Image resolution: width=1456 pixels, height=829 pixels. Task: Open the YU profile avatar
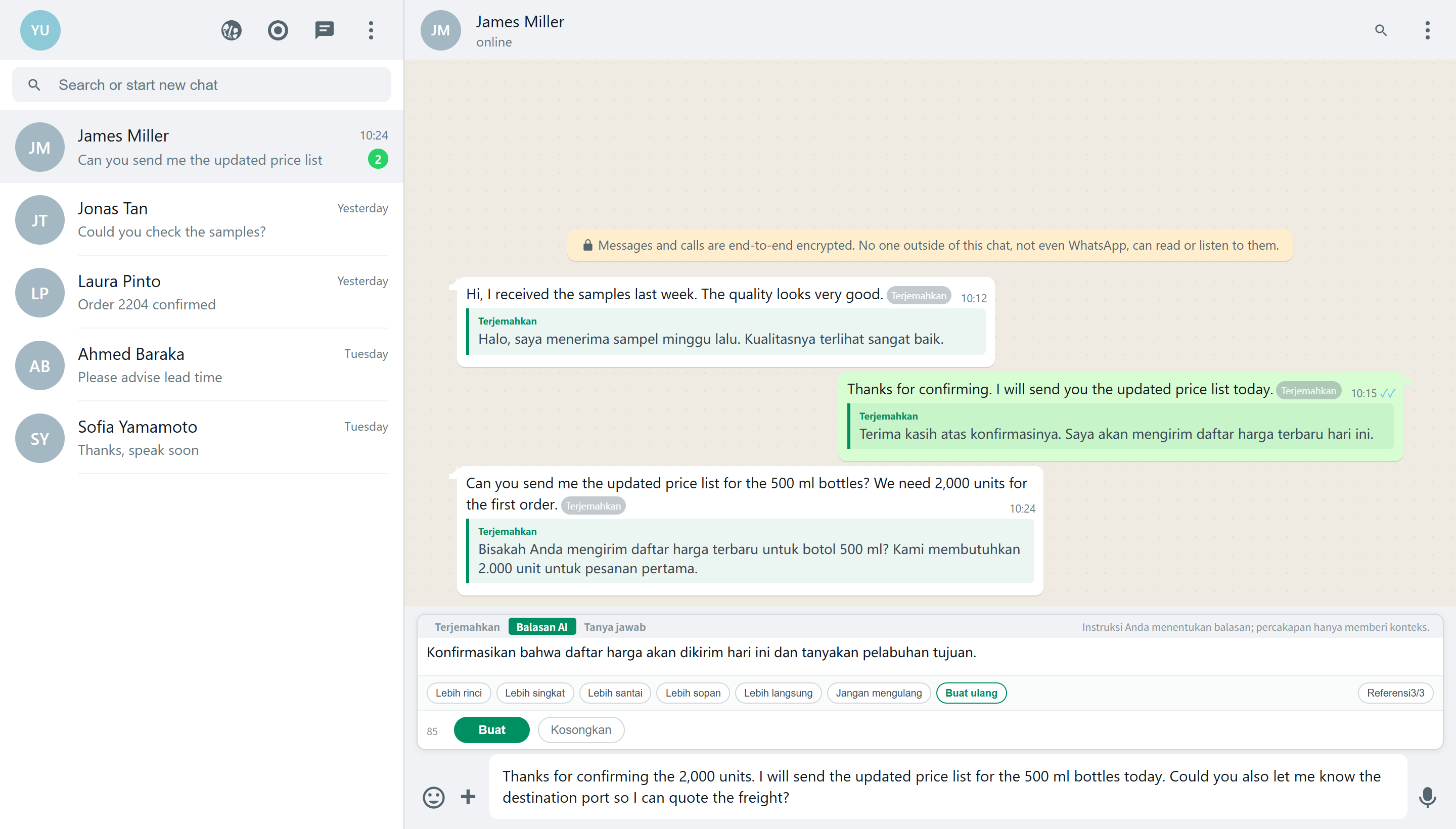tap(40, 30)
